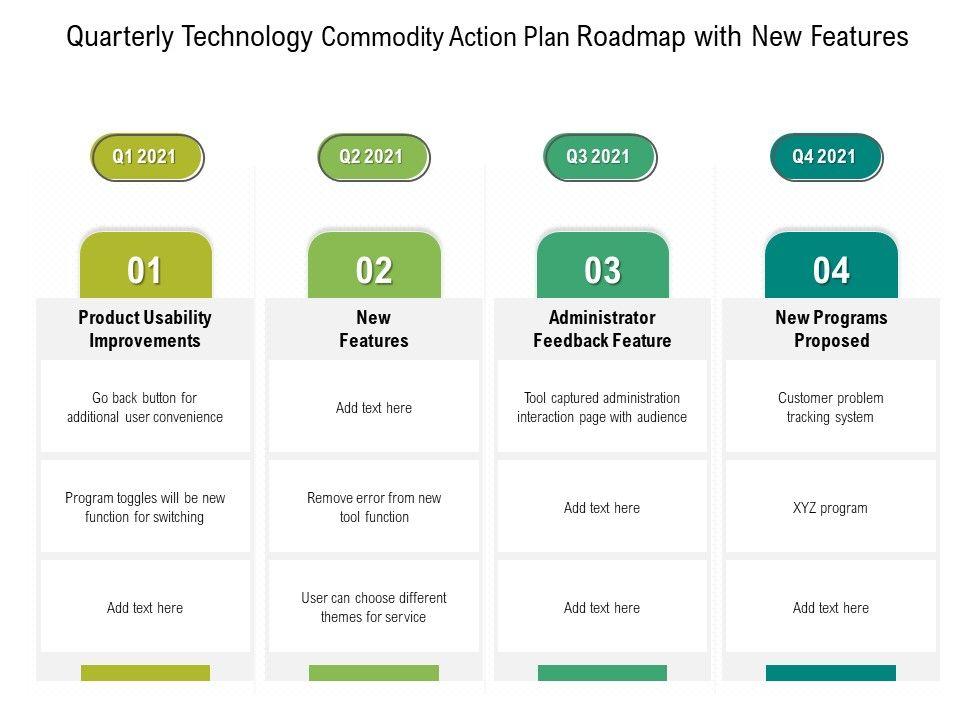The image size is (960, 720).
Task: Click the teal color bar under column four
Action: (x=831, y=673)
